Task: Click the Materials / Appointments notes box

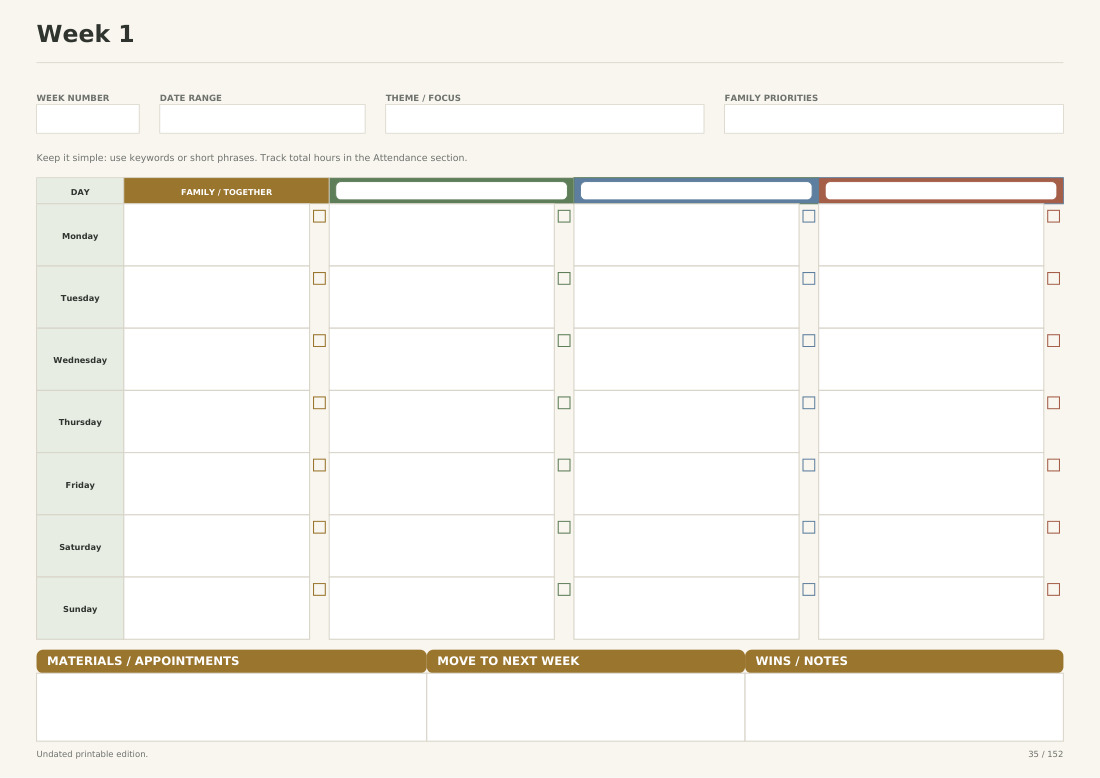Action: 232,707
